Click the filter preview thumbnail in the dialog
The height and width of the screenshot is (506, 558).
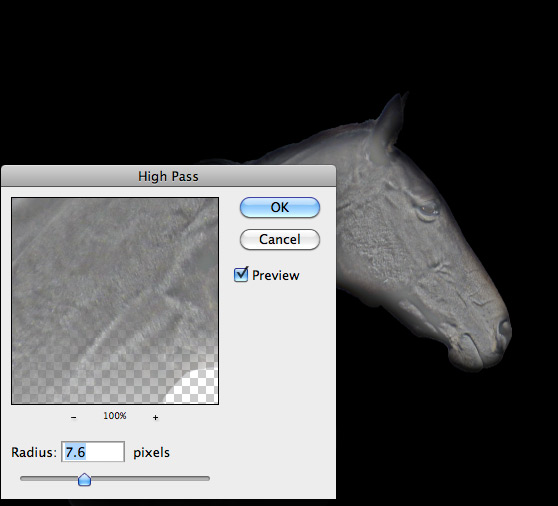coord(115,301)
